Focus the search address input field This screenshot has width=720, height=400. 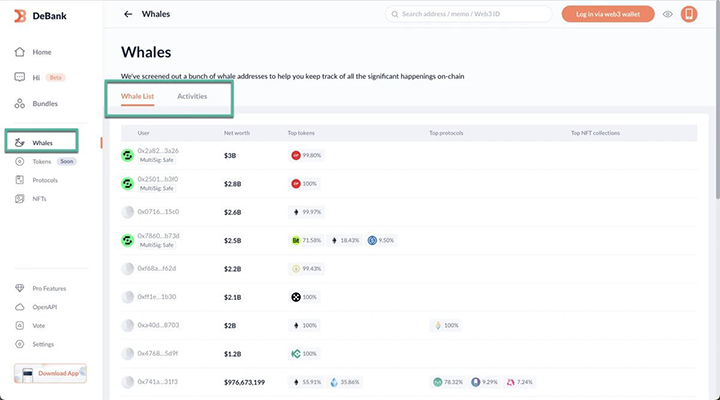click(x=468, y=14)
